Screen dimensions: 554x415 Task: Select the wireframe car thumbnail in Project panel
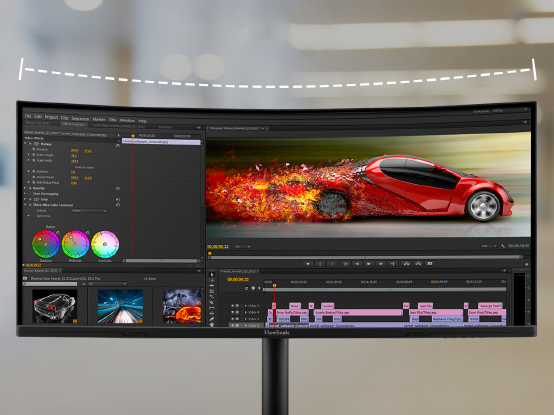pyautogui.click(x=55, y=306)
